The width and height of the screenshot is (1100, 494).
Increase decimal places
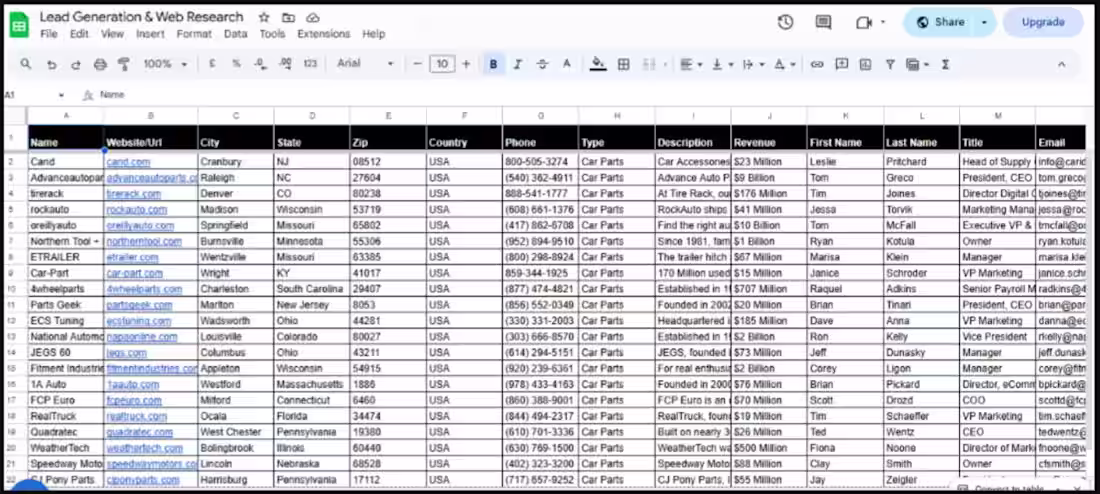tap(285, 64)
